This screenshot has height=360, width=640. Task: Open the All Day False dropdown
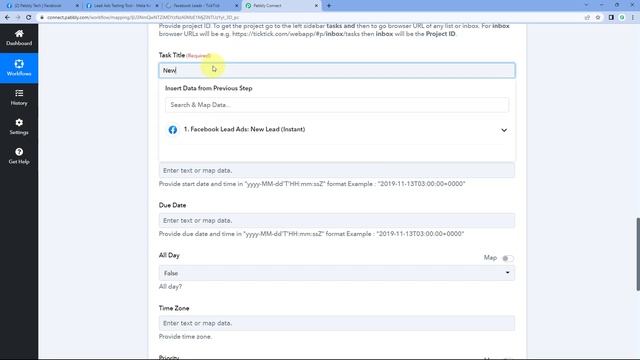[337, 273]
